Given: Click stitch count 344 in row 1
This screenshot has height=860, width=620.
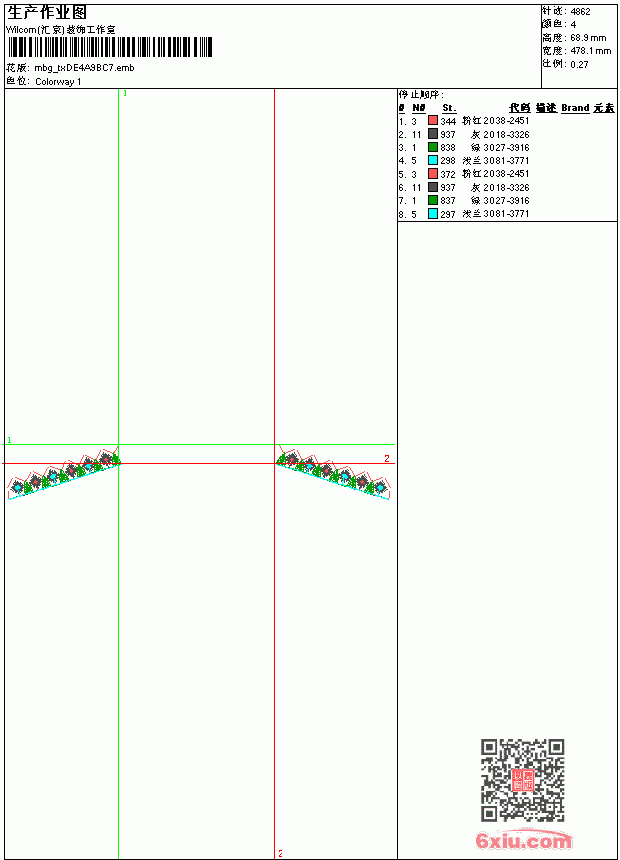Looking at the screenshot, I should 448,121.
